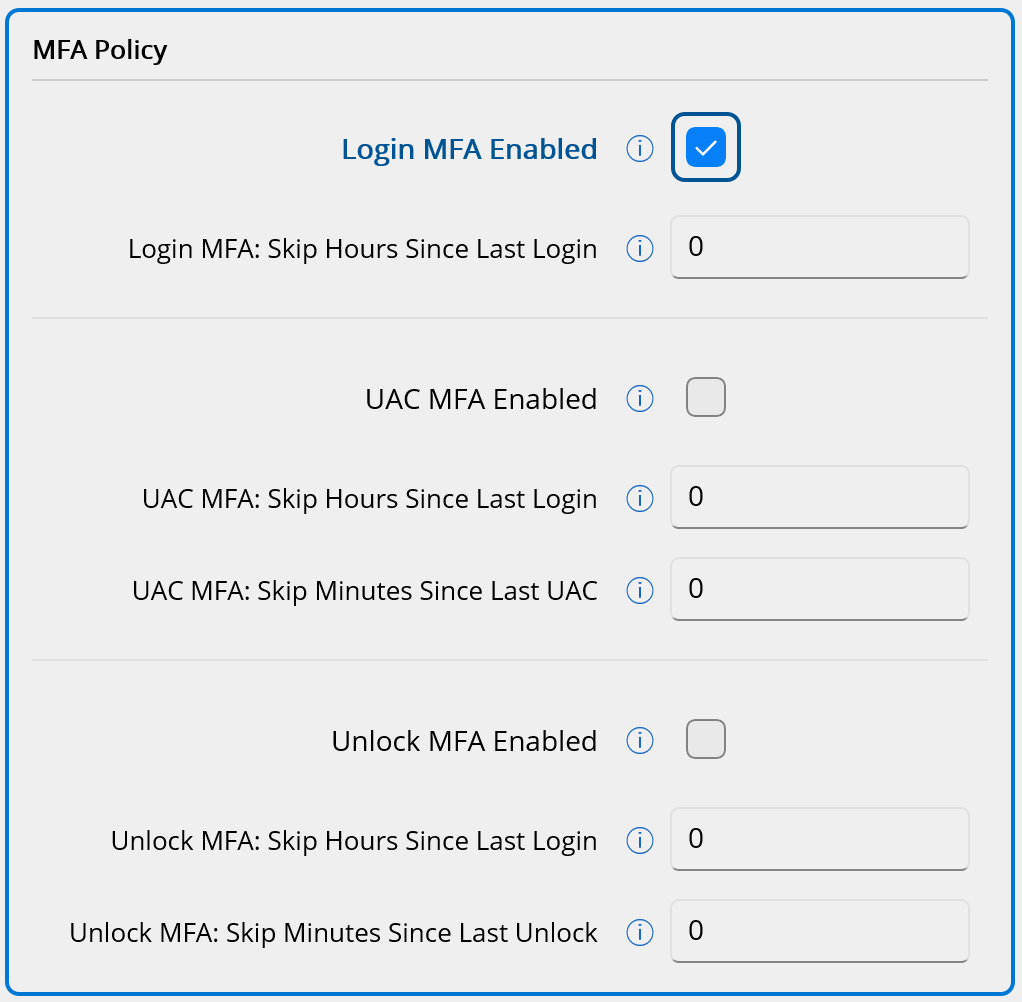This screenshot has width=1022, height=1002.
Task: Click info icon beside Unlock MFA Enabled
Action: pyautogui.click(x=639, y=741)
